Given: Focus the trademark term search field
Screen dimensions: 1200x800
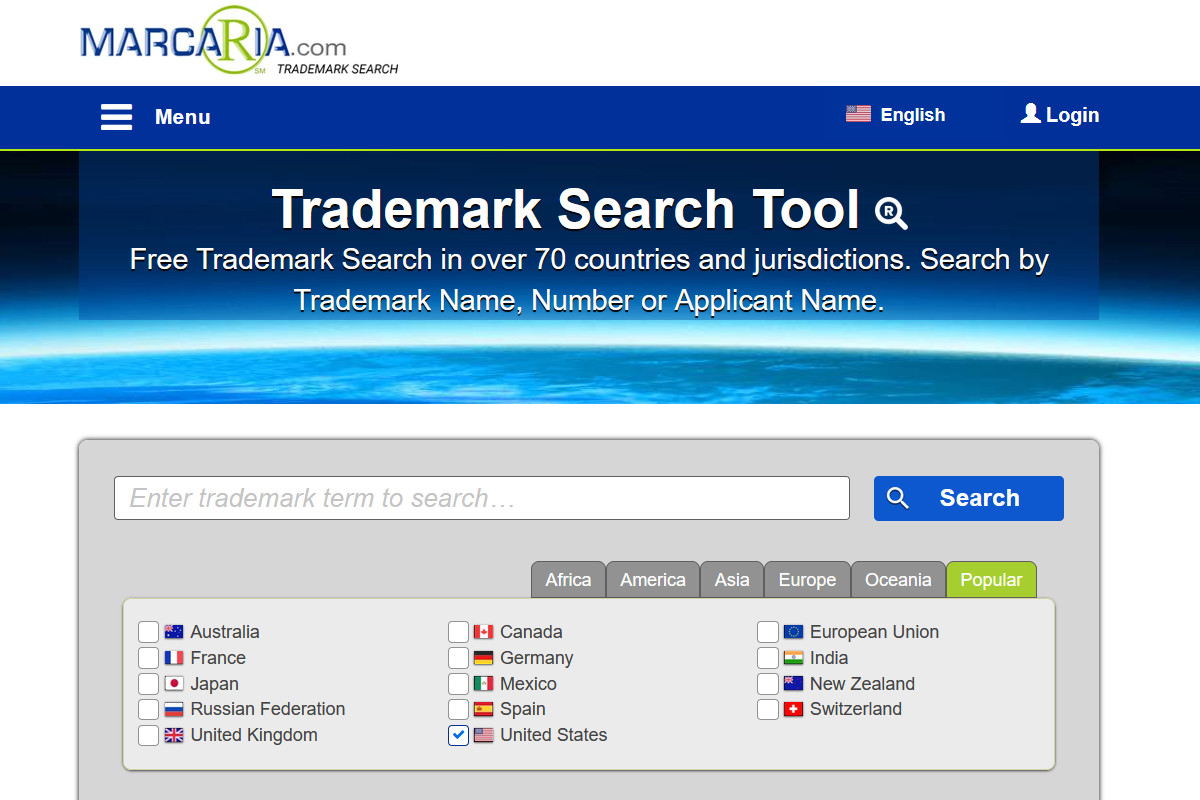Looking at the screenshot, I should coord(482,498).
